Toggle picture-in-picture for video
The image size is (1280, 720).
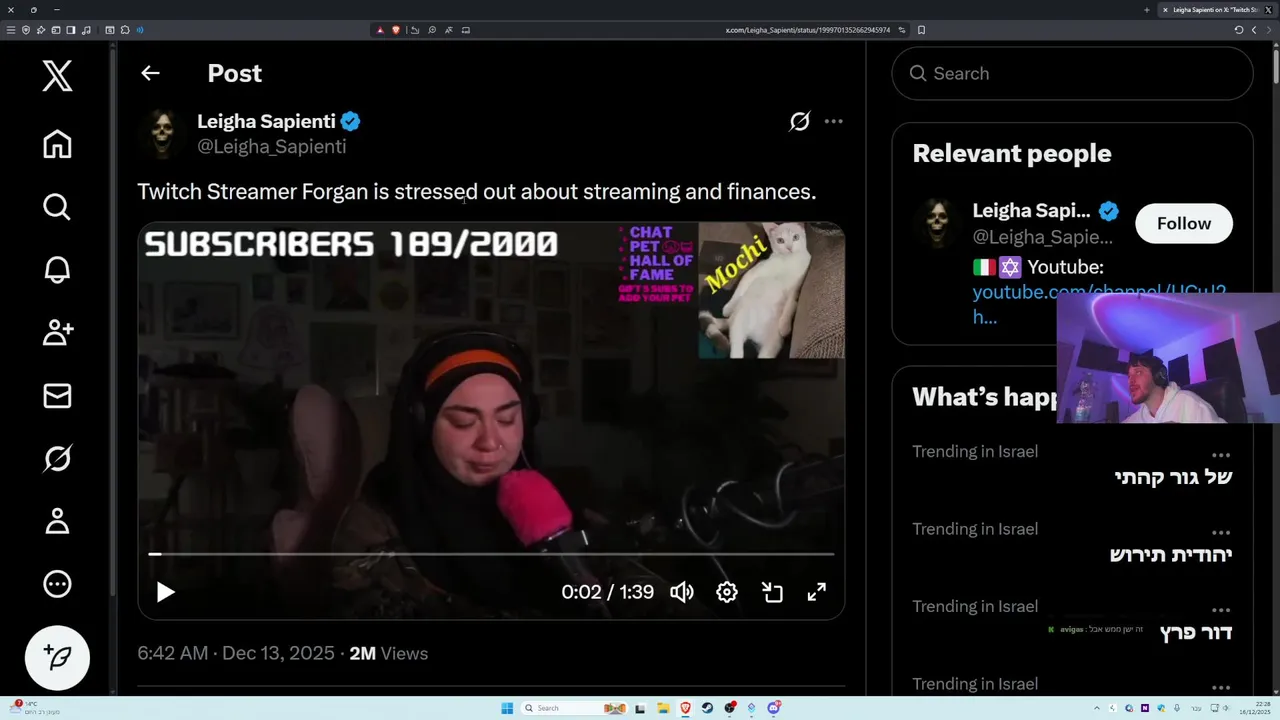point(772,592)
